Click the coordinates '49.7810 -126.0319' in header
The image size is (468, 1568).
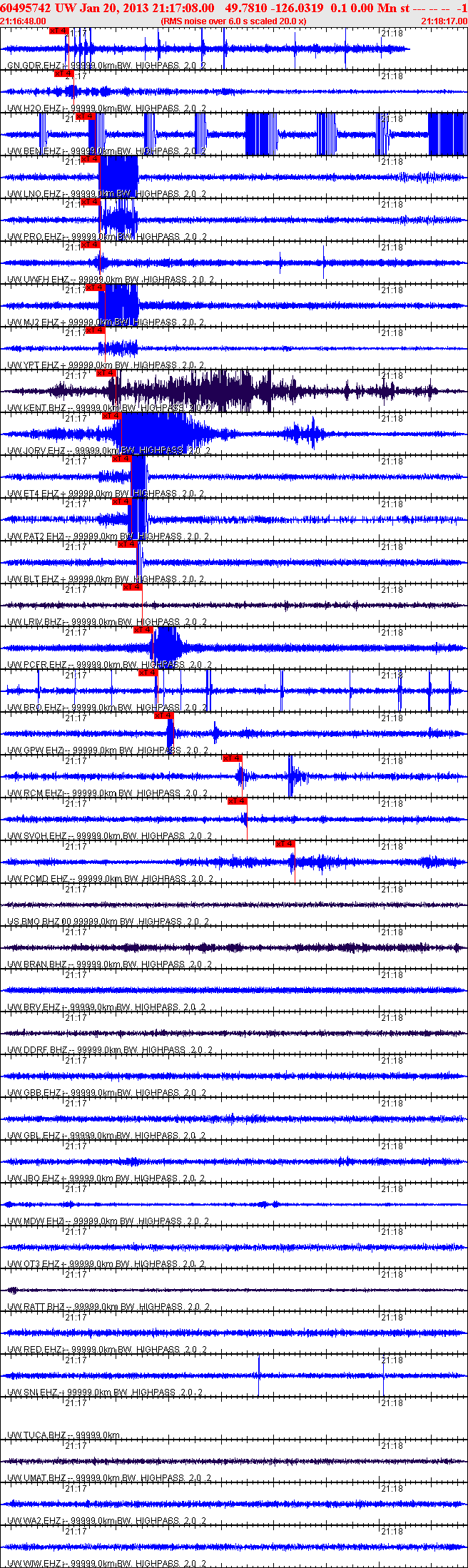274,8
